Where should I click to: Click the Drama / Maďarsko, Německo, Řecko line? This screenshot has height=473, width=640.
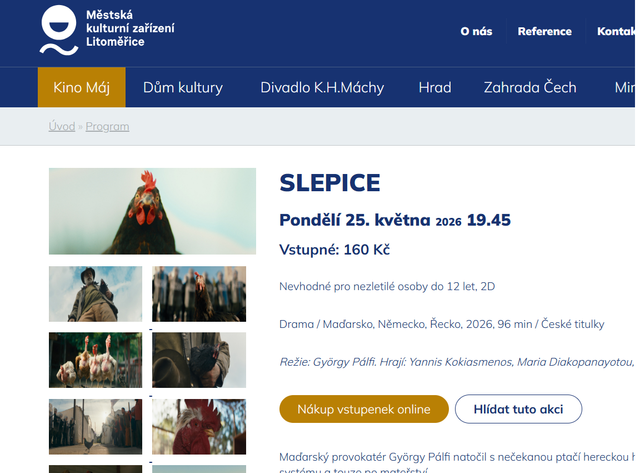pyautogui.click(x=442, y=324)
